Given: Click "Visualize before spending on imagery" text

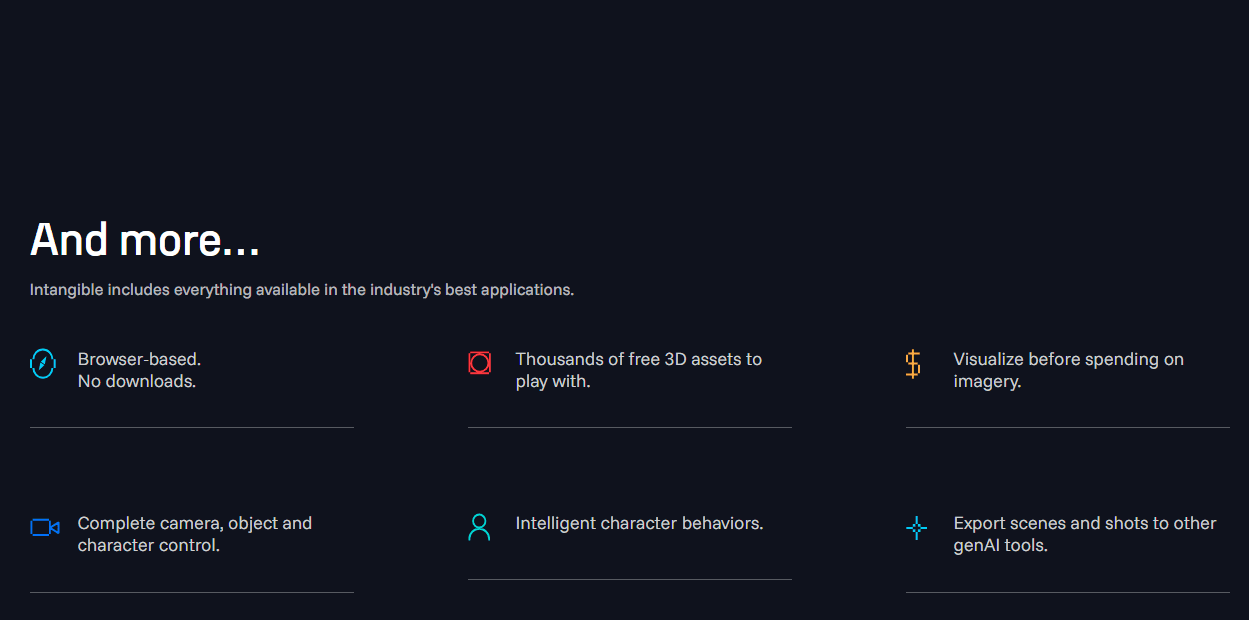Looking at the screenshot, I should click(x=1068, y=370).
